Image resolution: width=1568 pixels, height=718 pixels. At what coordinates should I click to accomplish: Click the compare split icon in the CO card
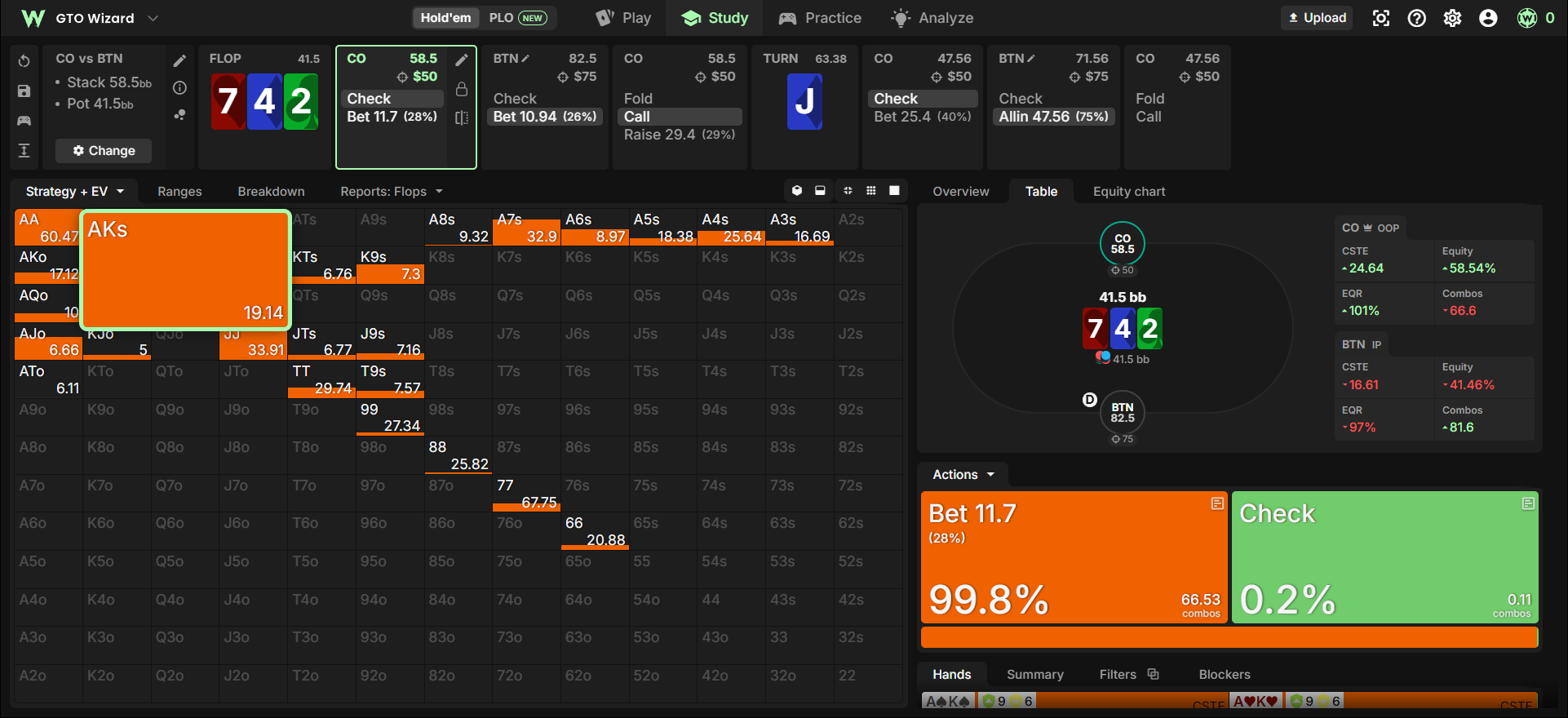click(x=462, y=117)
